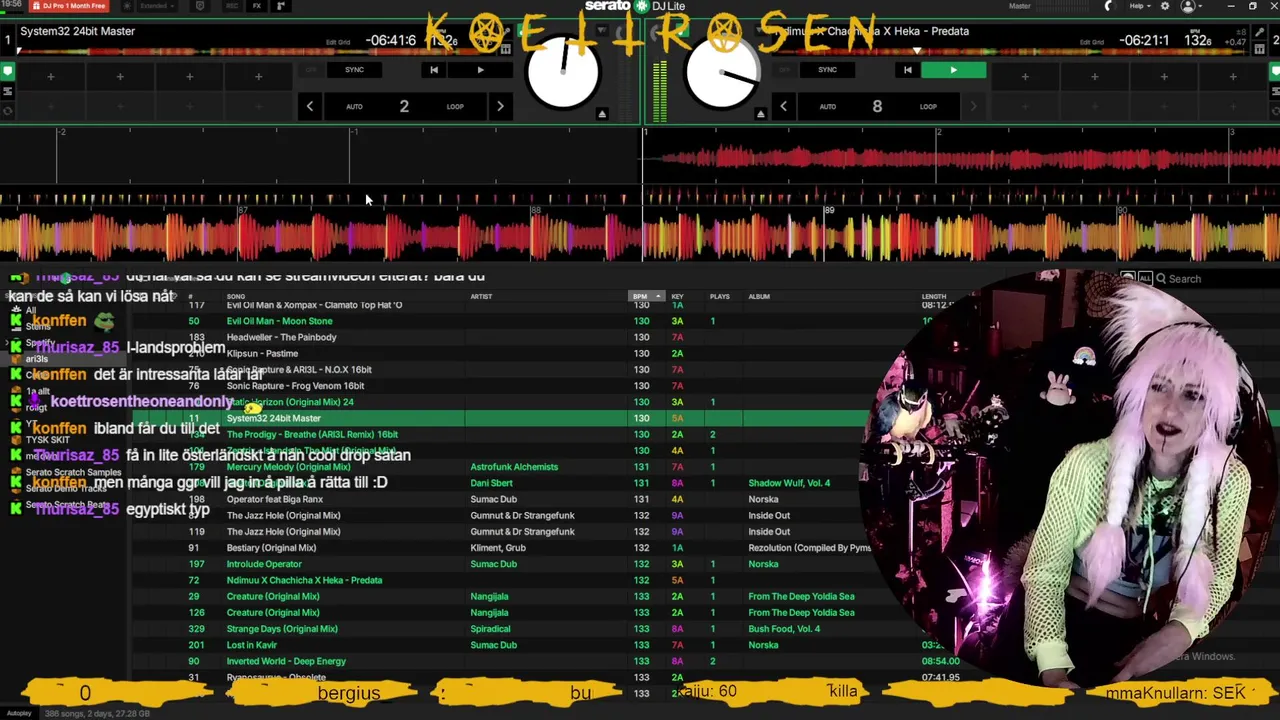Add cue point in first right deck slot
The height and width of the screenshot is (720, 1280).
tap(1025, 76)
